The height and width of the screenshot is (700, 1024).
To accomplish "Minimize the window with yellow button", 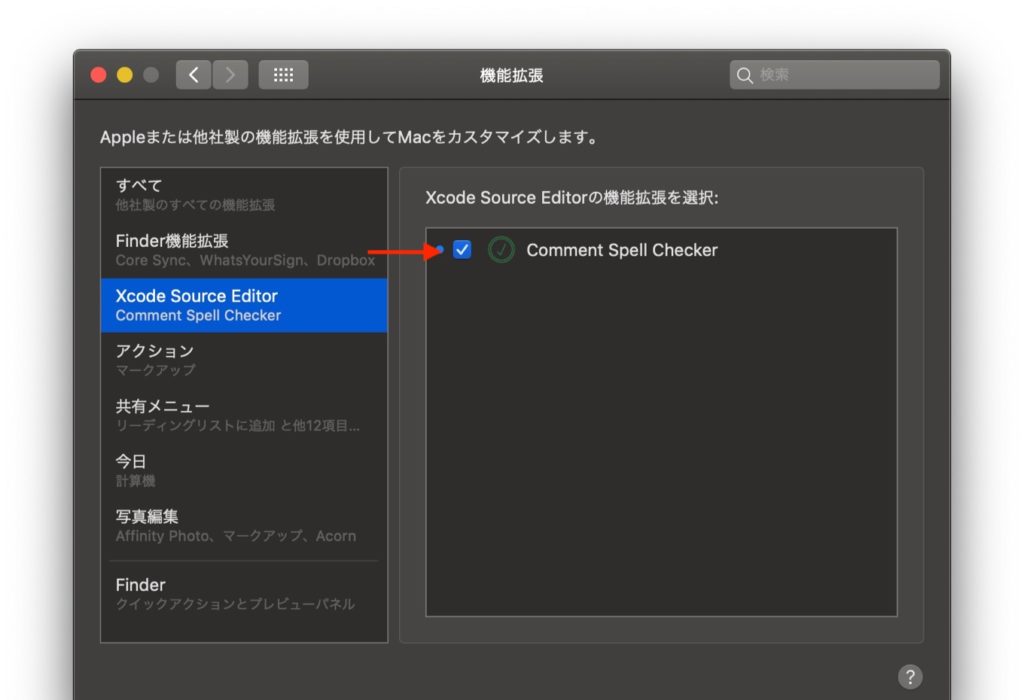I will tap(124, 75).
